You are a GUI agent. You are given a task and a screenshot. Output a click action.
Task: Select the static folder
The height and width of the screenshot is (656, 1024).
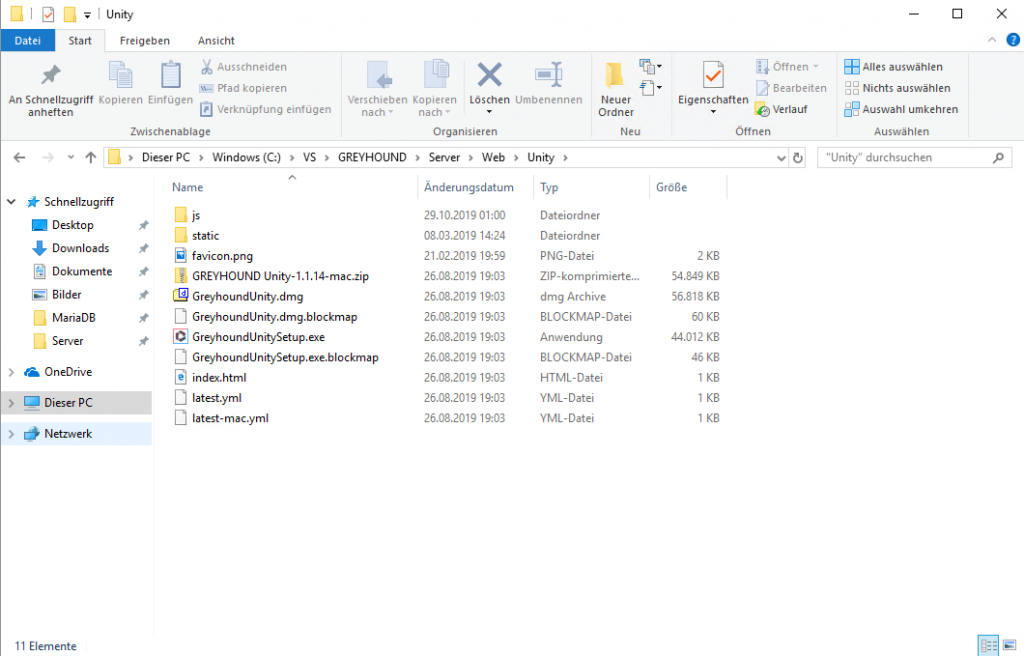tap(205, 235)
